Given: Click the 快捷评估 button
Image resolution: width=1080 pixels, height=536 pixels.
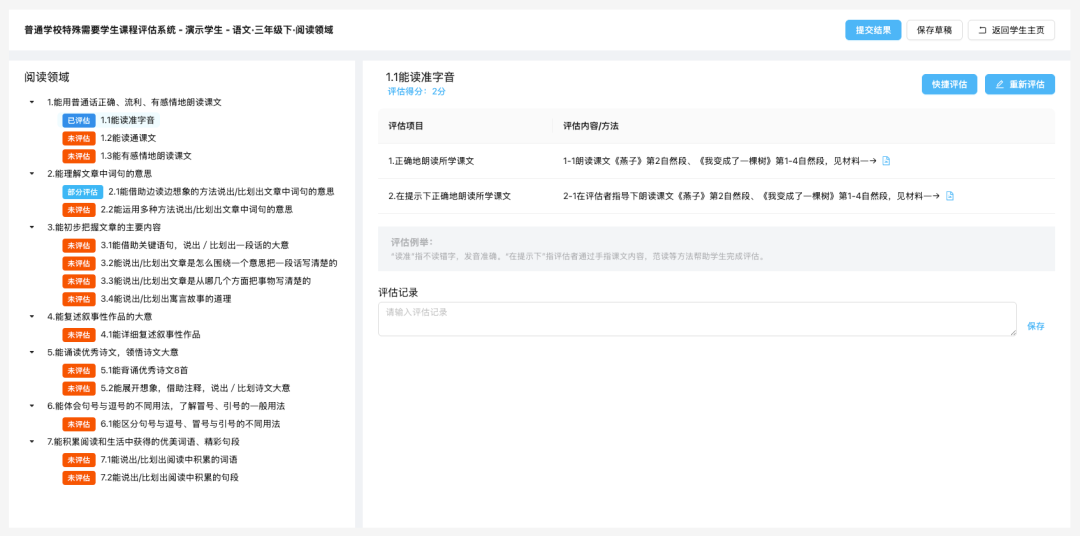Looking at the screenshot, I should 949,84.
